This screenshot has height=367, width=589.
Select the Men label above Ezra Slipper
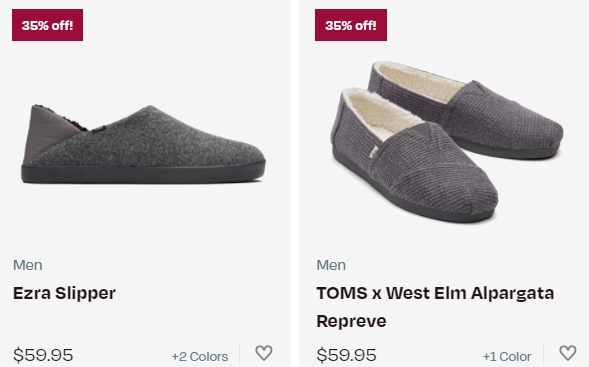tap(28, 265)
